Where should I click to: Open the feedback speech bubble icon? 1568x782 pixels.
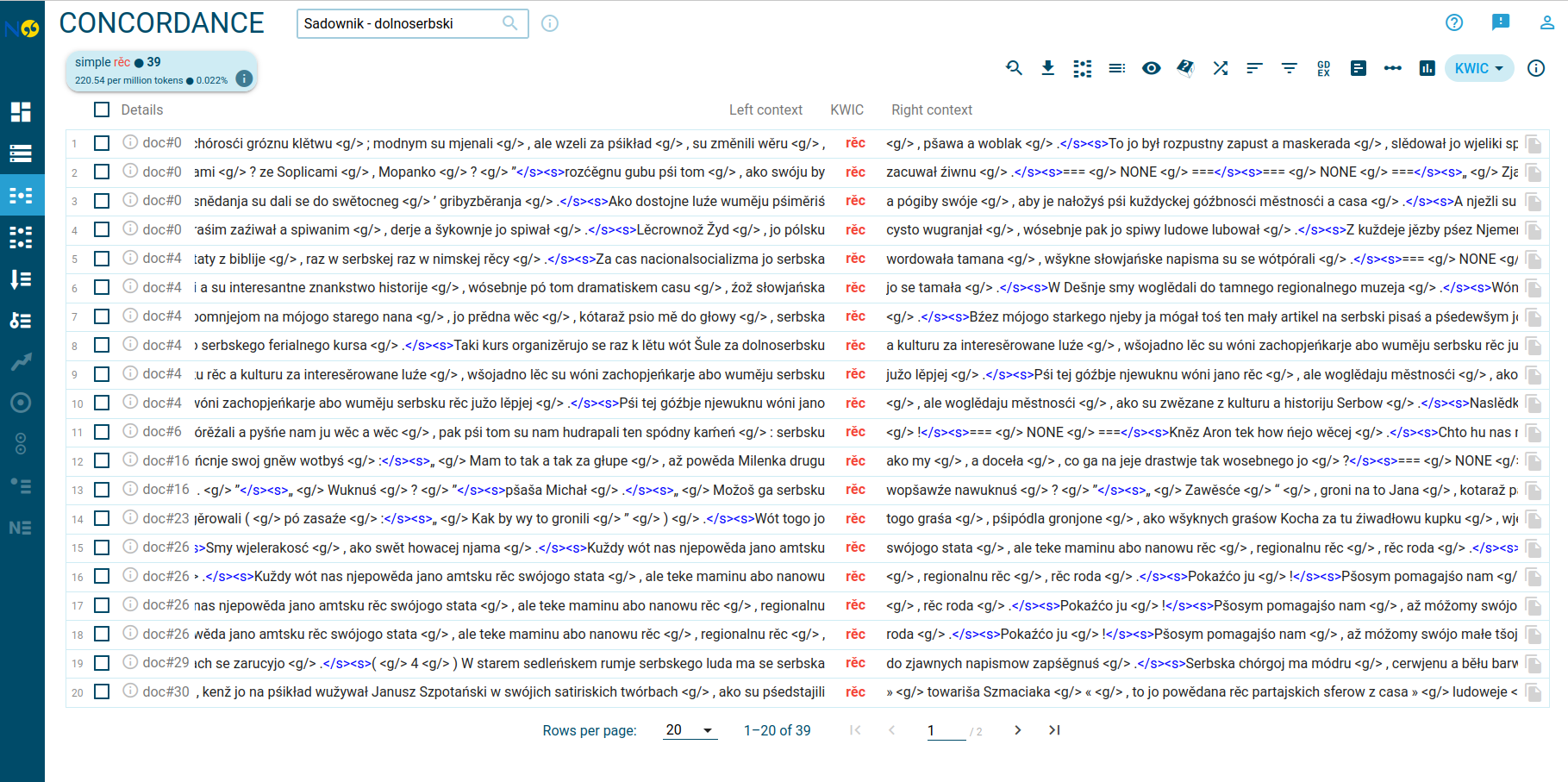click(x=1501, y=22)
